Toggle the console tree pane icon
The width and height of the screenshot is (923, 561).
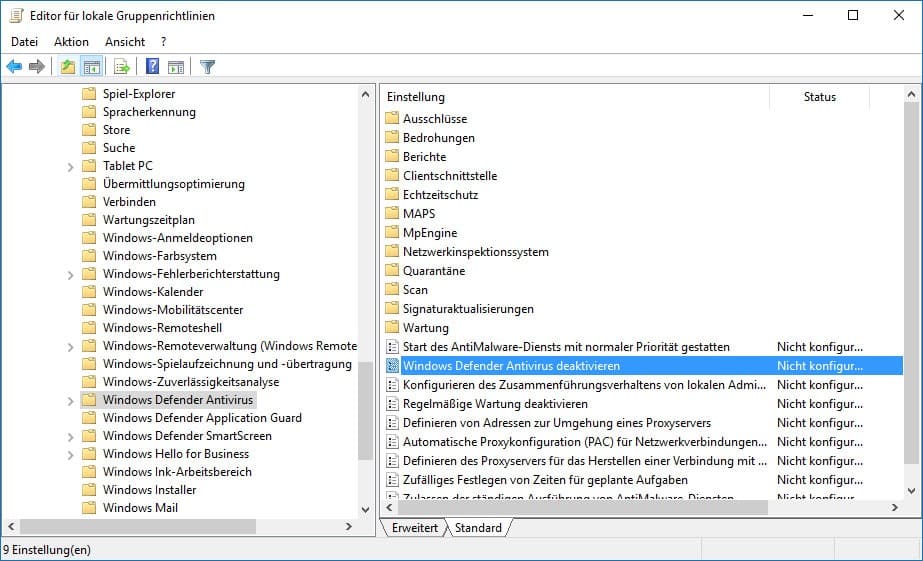92,67
